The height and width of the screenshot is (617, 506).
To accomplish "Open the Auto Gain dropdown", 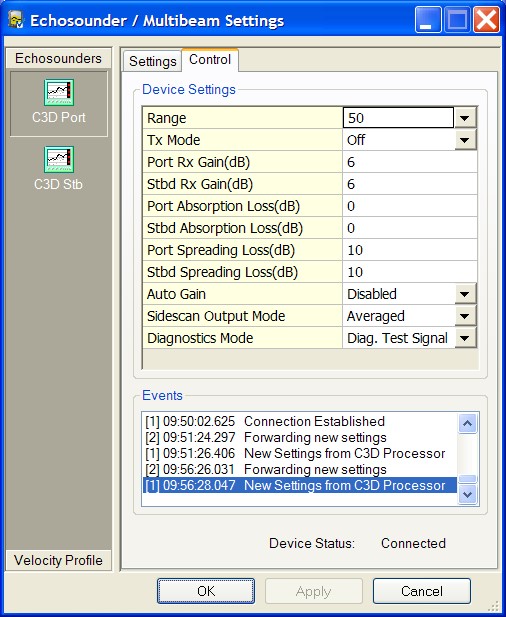I will coord(465,294).
